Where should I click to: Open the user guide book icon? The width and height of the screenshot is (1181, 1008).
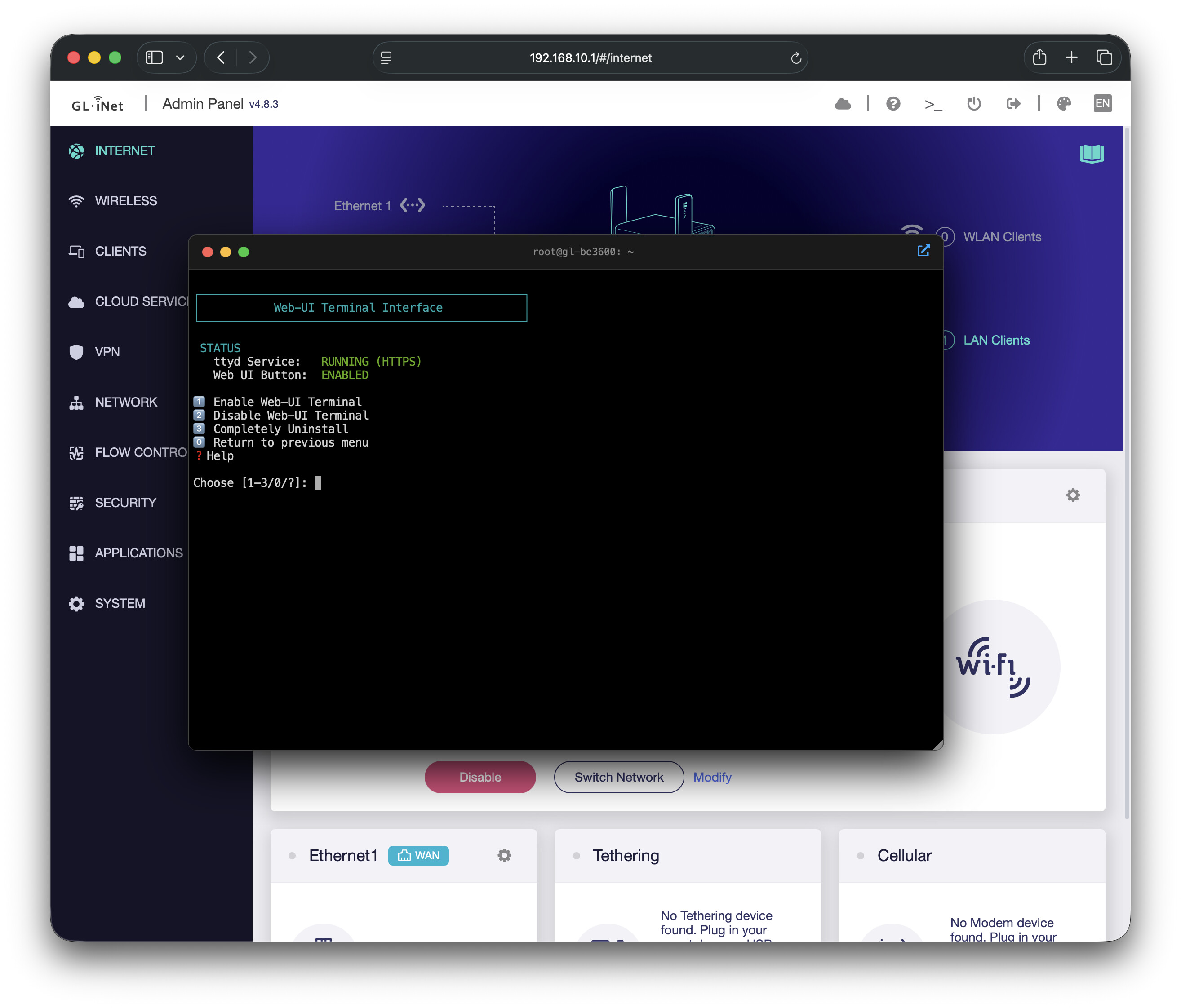click(x=1091, y=153)
